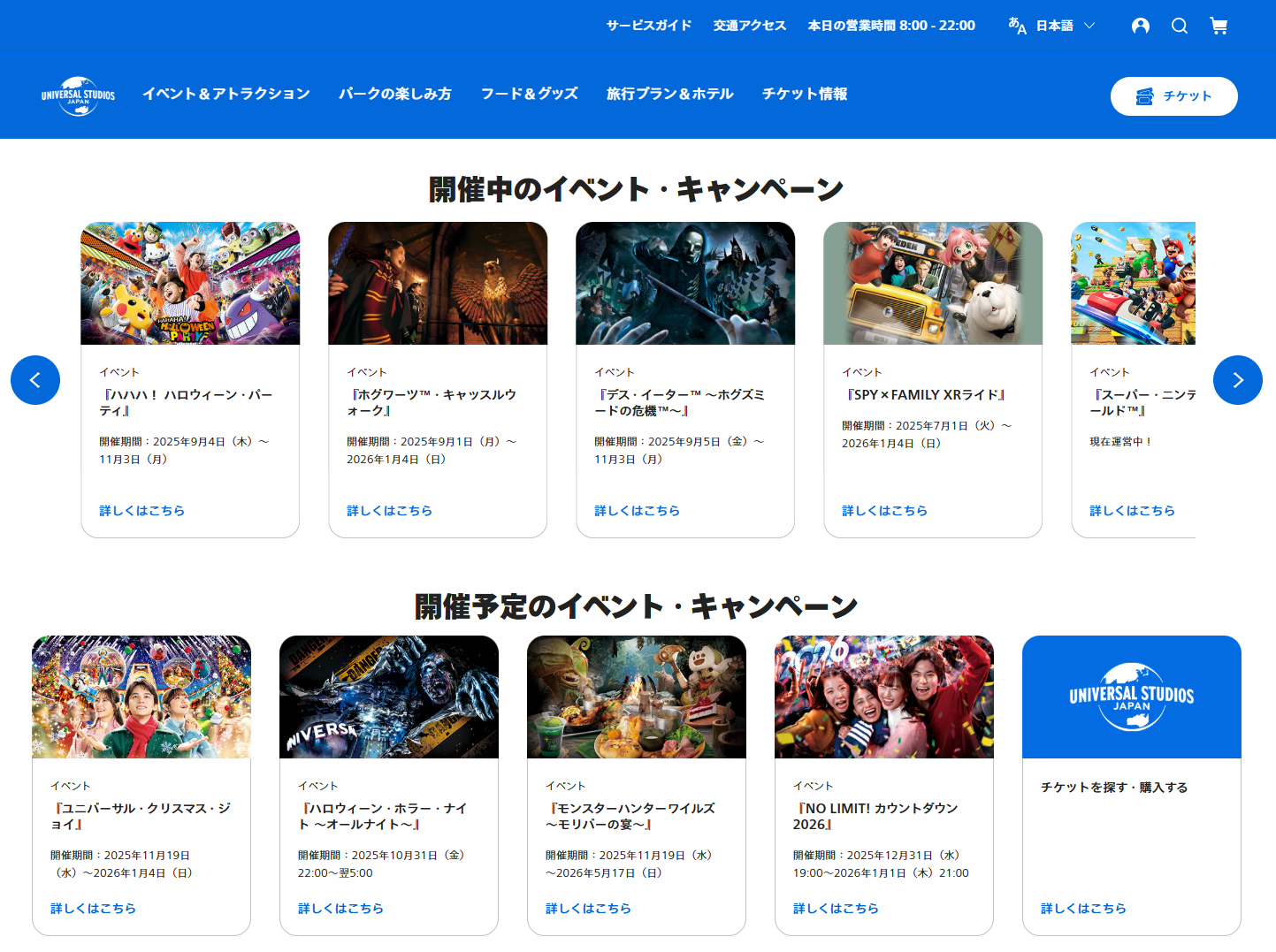Click サービスガイド link
This screenshot has width=1276, height=952.
[649, 26]
